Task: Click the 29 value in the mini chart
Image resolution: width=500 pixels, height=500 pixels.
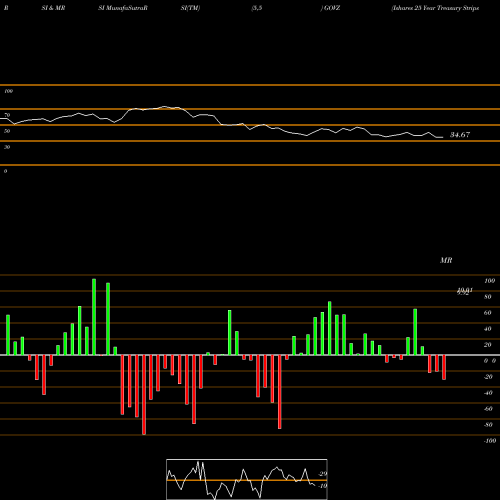Action: click(323, 474)
